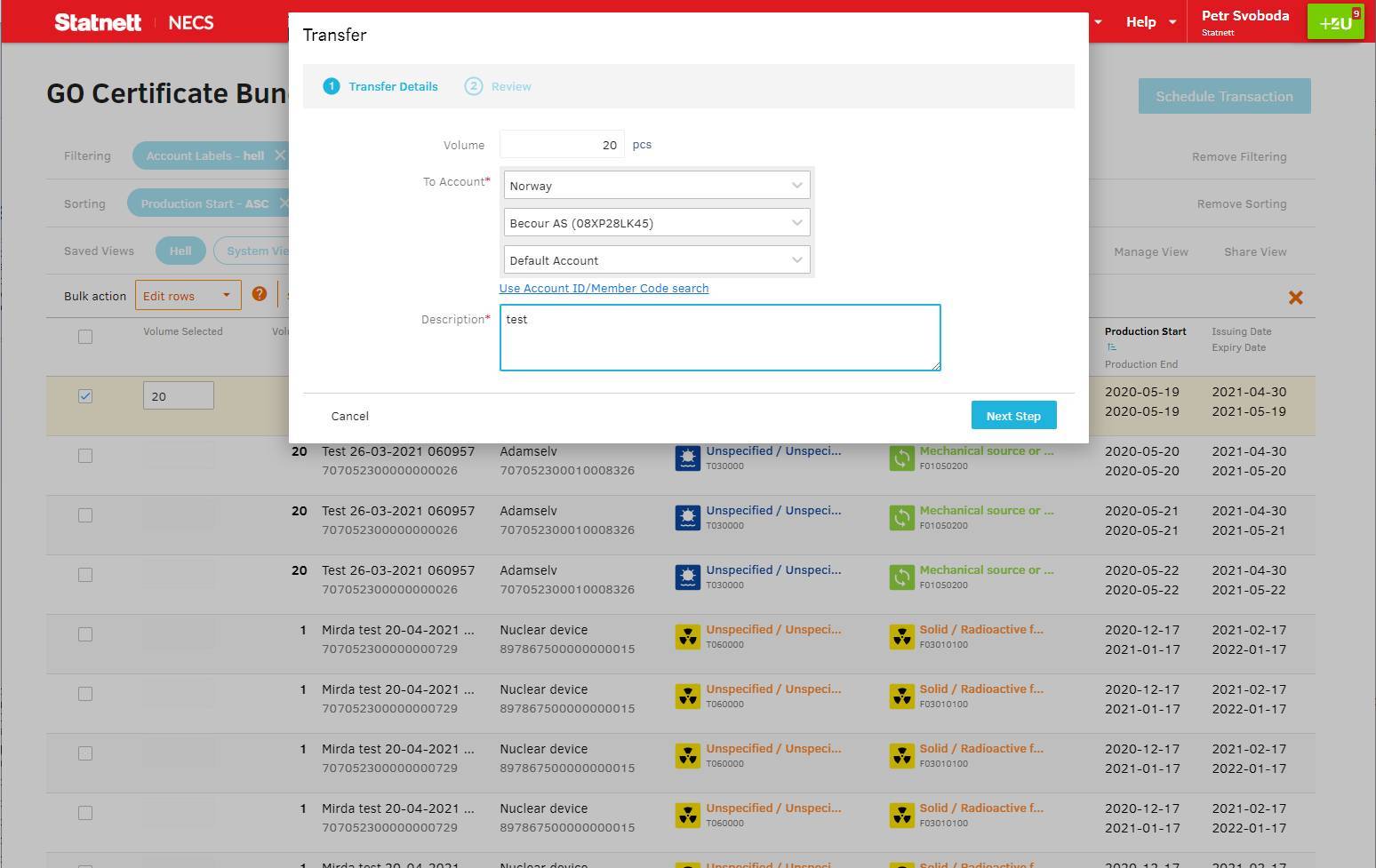Click Remove Filtering link
The width and height of the screenshot is (1376, 868).
pos(1239,156)
